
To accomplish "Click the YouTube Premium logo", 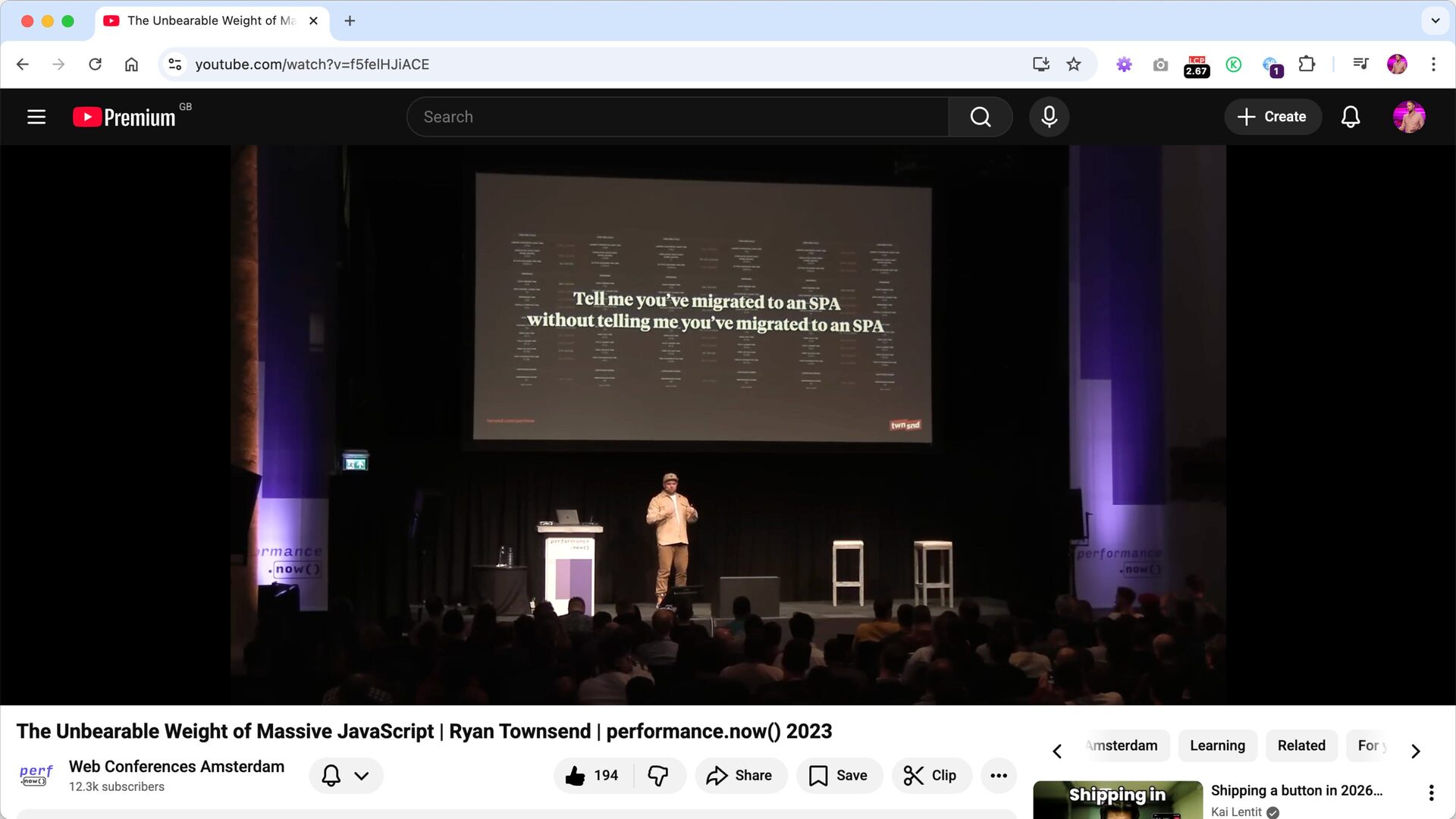I will pyautogui.click(x=125, y=117).
